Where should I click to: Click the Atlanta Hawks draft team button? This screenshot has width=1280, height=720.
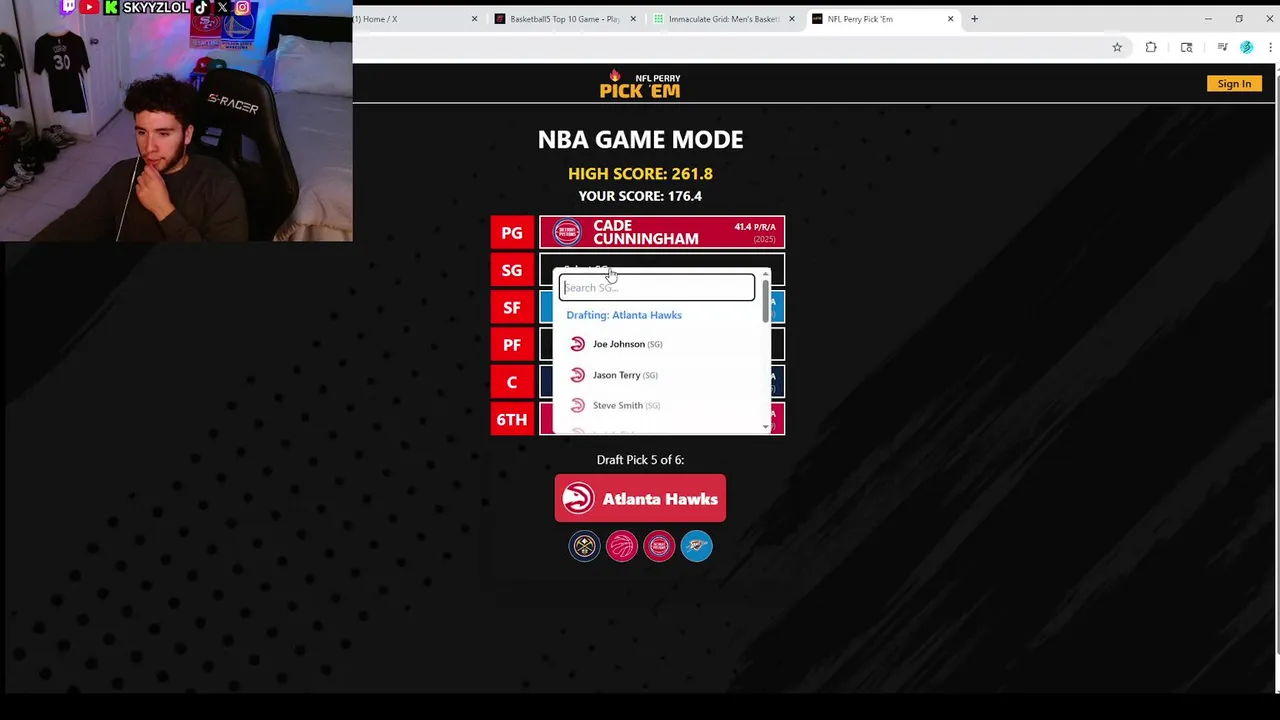click(640, 499)
